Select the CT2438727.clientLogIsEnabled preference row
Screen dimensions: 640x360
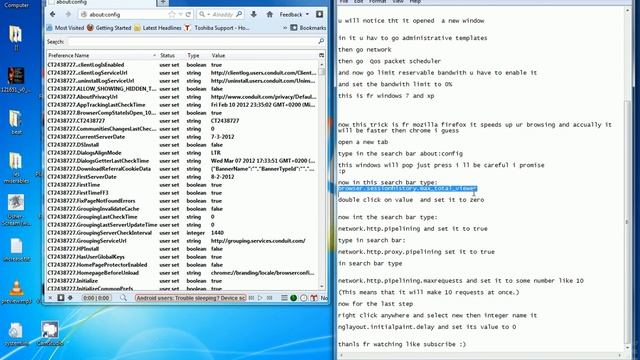click(182, 65)
